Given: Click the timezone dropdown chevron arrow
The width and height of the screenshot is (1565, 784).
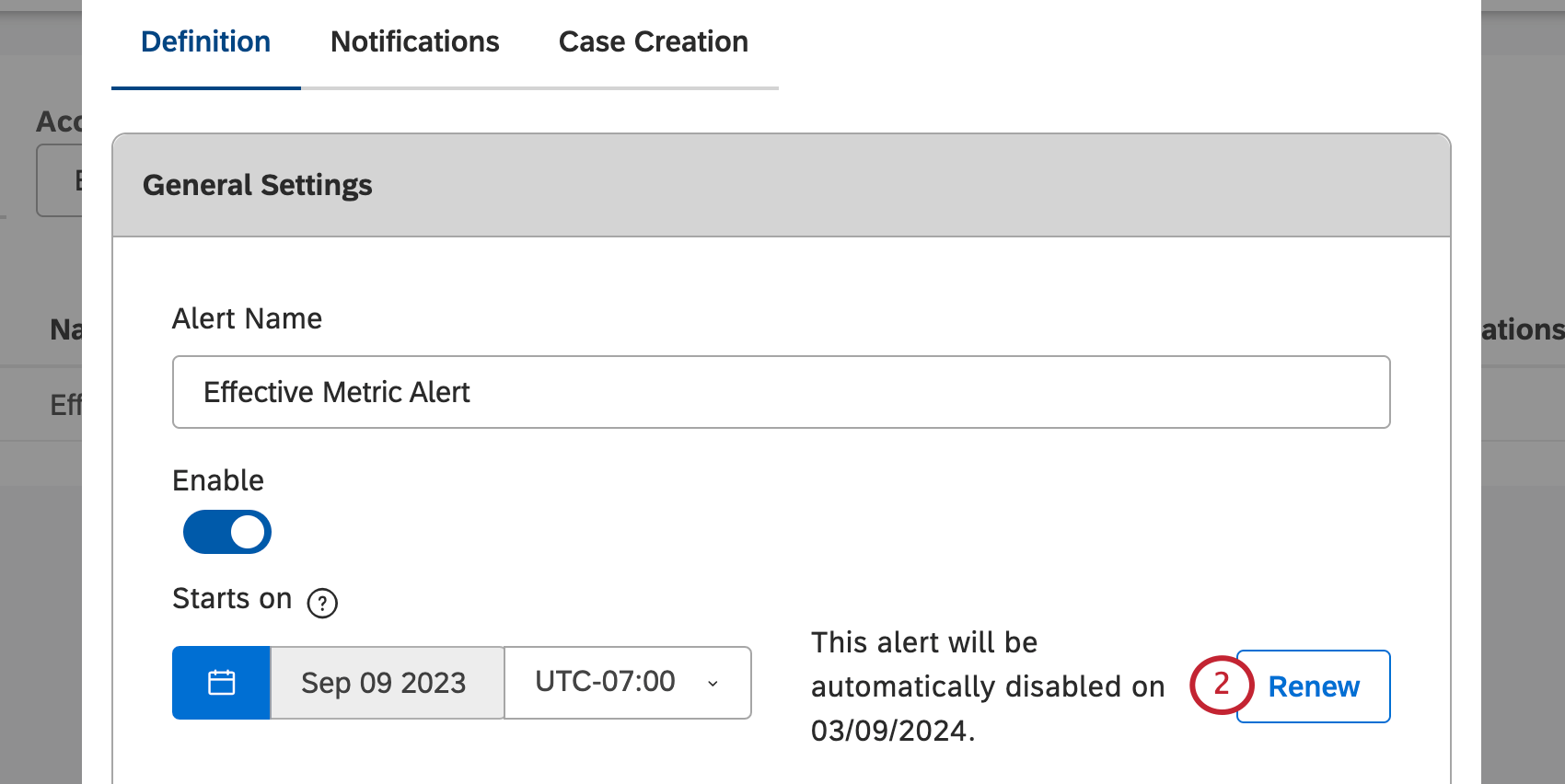Looking at the screenshot, I should pos(713,685).
